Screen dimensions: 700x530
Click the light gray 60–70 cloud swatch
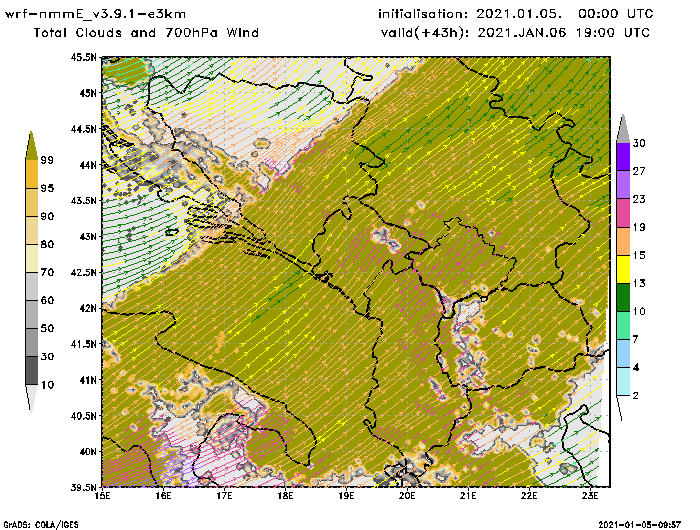point(31,287)
